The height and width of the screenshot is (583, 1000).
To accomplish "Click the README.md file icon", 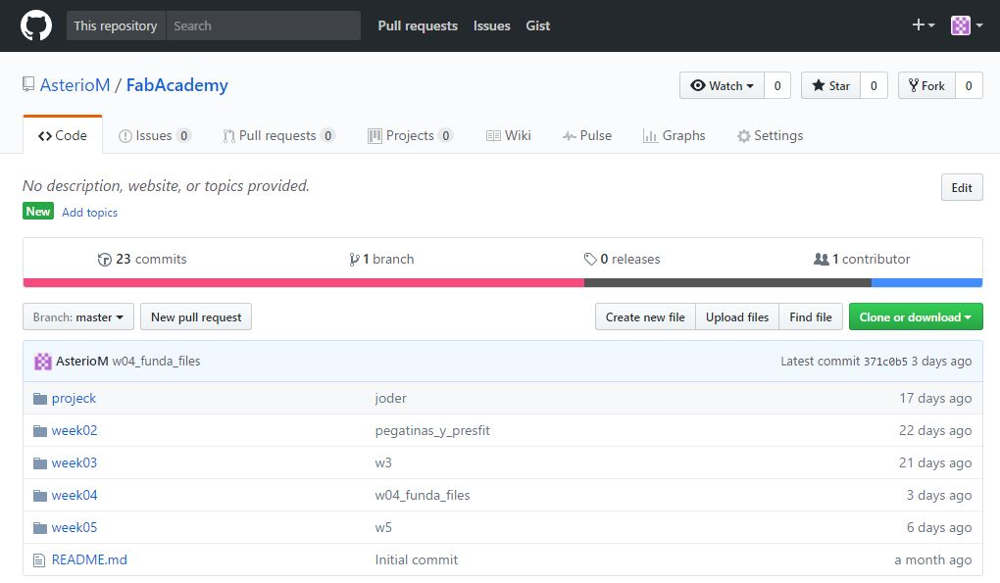I will pyautogui.click(x=39, y=560).
